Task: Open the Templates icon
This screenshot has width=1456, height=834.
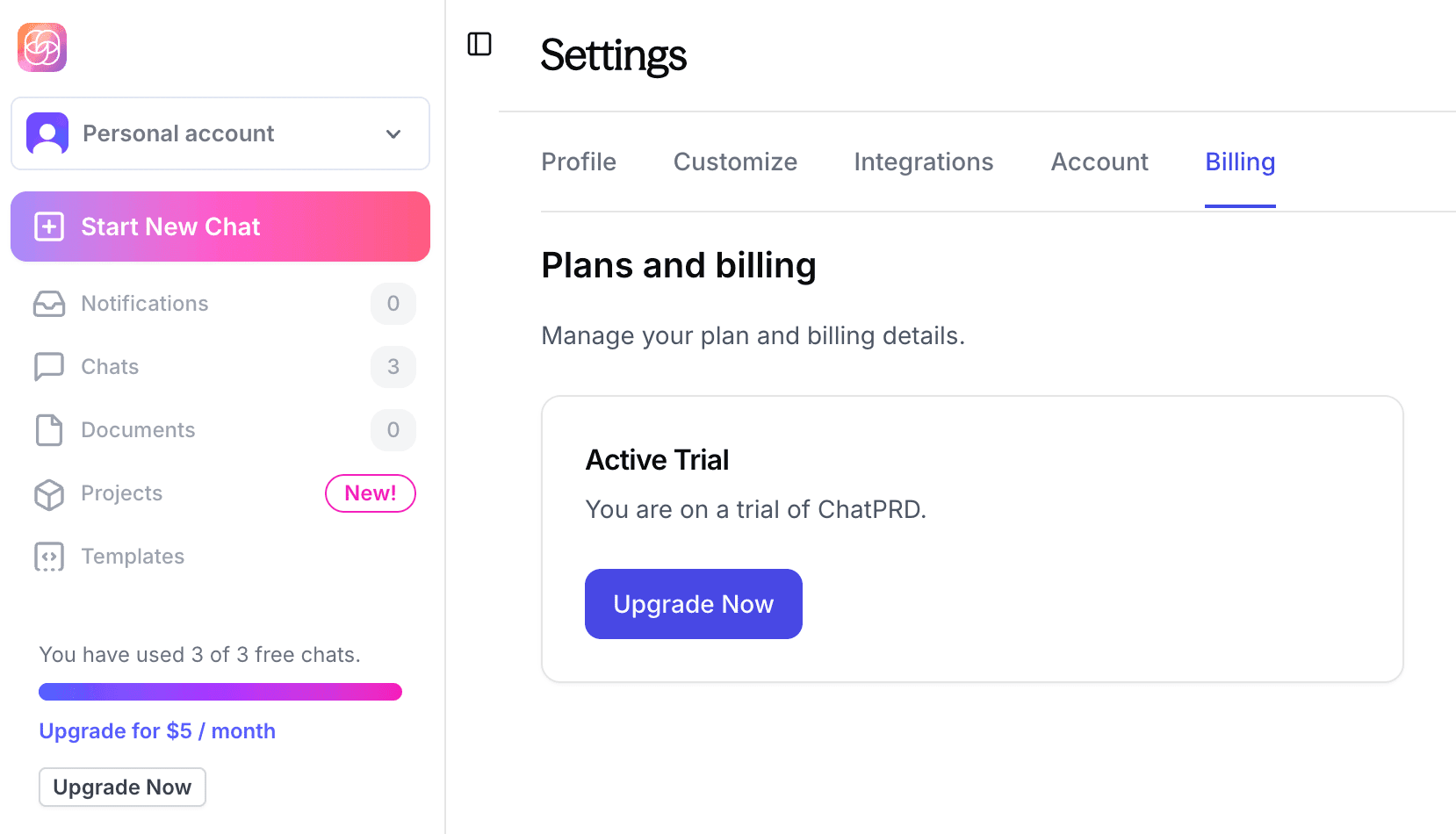Action: coord(48,557)
